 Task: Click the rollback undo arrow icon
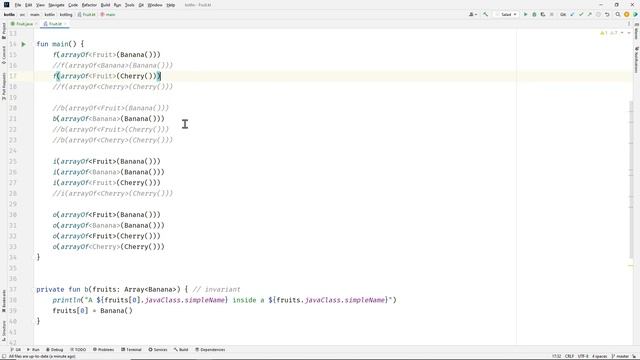click(607, 15)
